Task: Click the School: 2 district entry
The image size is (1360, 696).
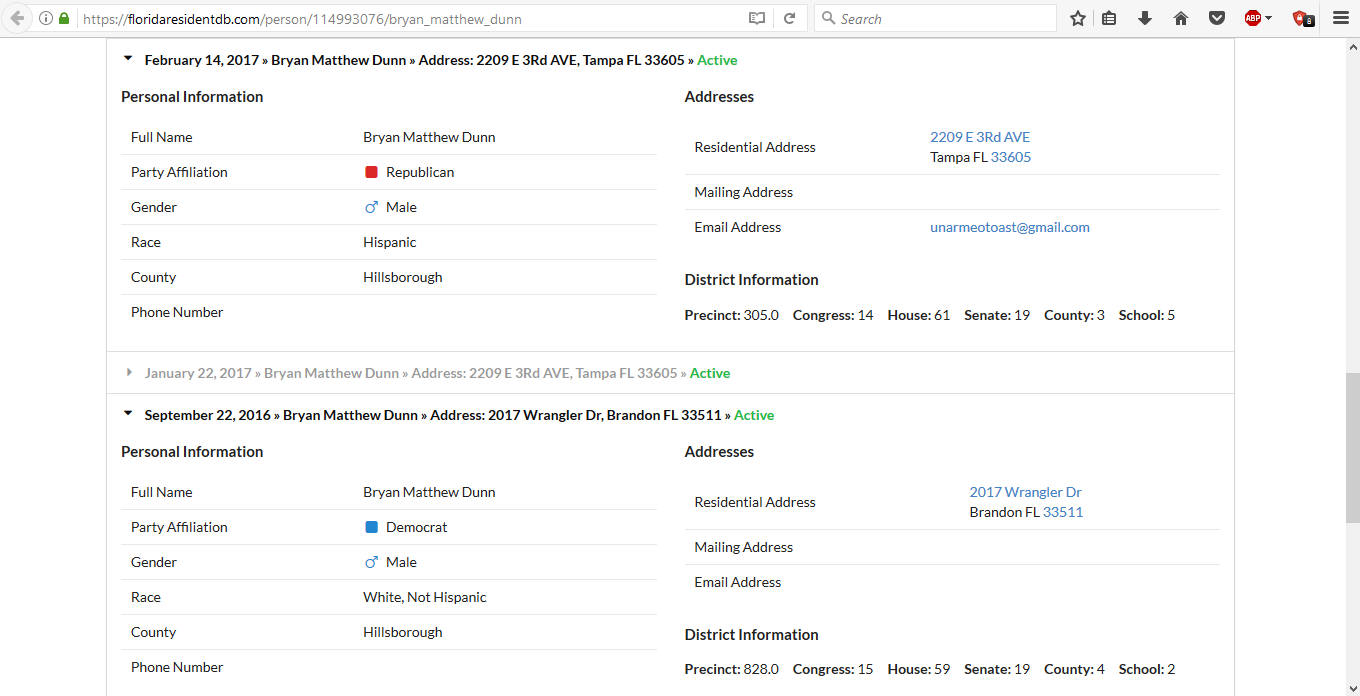Action: 1147,669
